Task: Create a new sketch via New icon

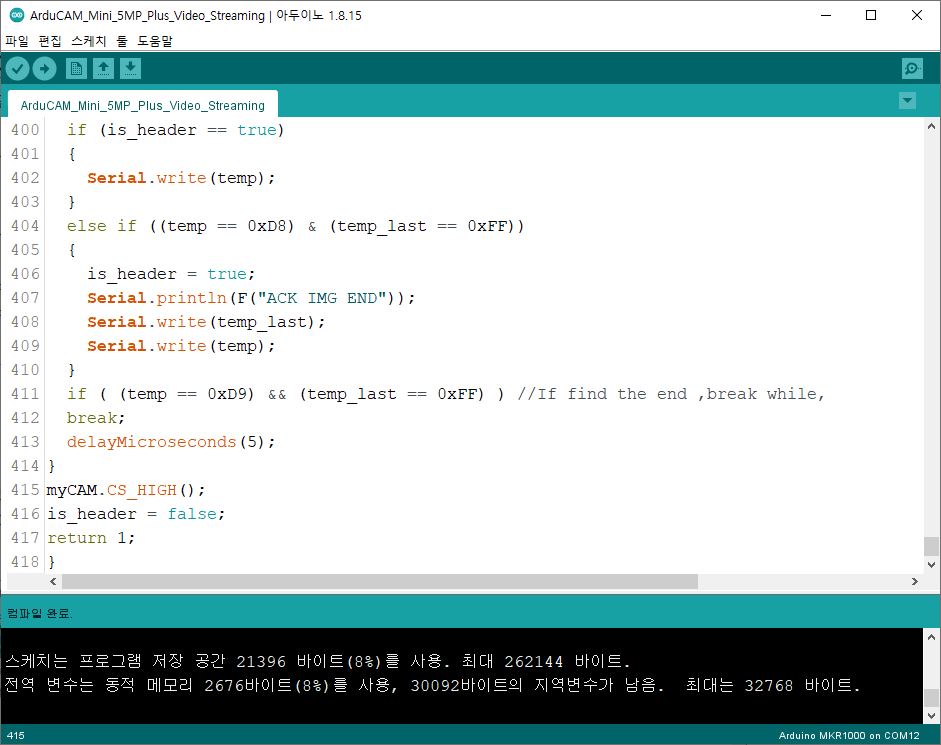Action: [x=76, y=69]
